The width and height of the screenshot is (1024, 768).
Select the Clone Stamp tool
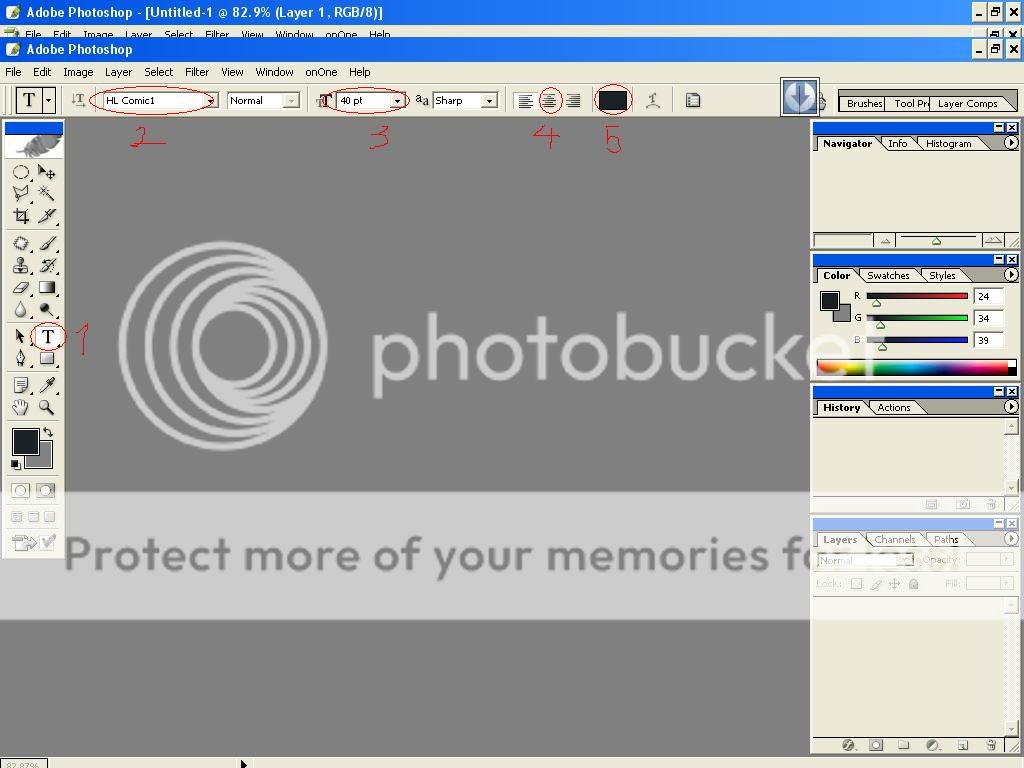21,266
